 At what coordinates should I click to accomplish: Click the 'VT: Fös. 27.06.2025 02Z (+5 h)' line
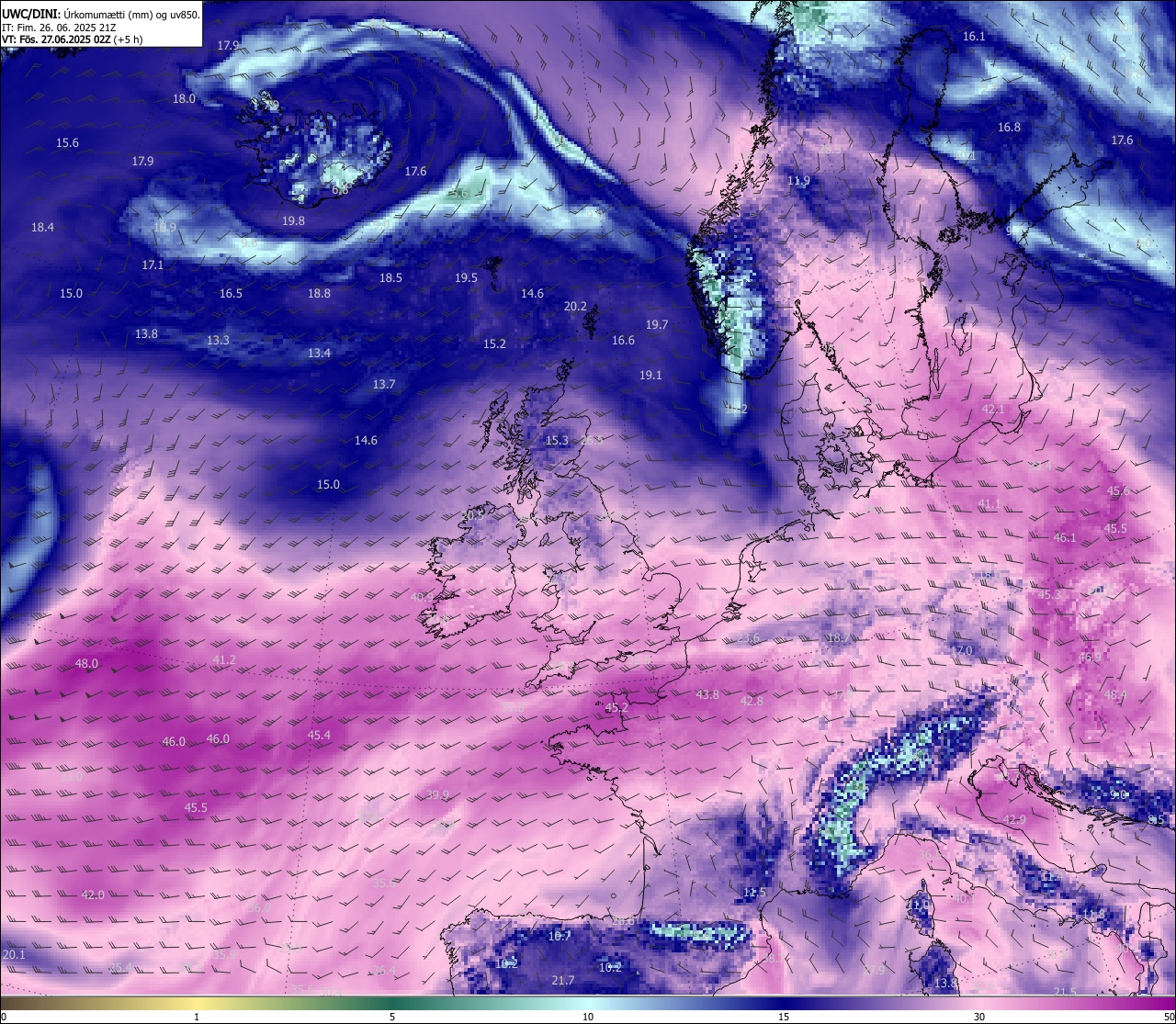(72, 39)
